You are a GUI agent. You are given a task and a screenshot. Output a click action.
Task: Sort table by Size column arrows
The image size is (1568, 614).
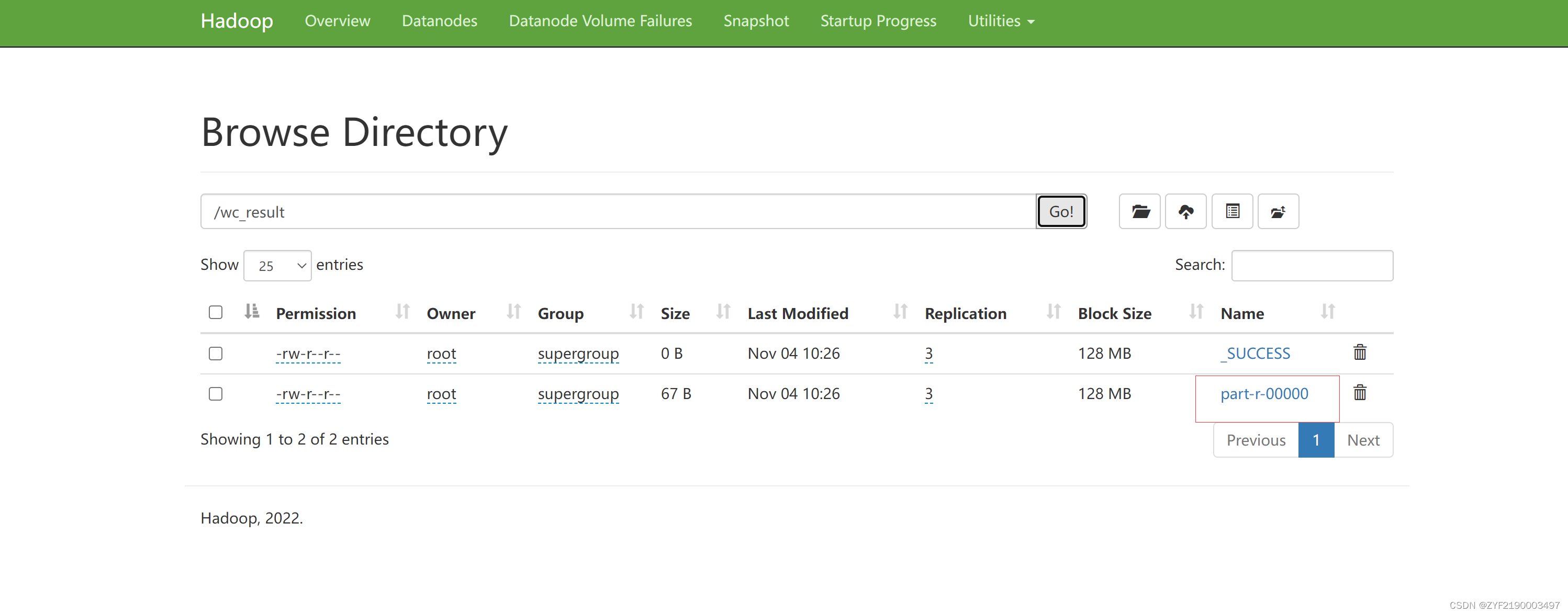pos(723,312)
